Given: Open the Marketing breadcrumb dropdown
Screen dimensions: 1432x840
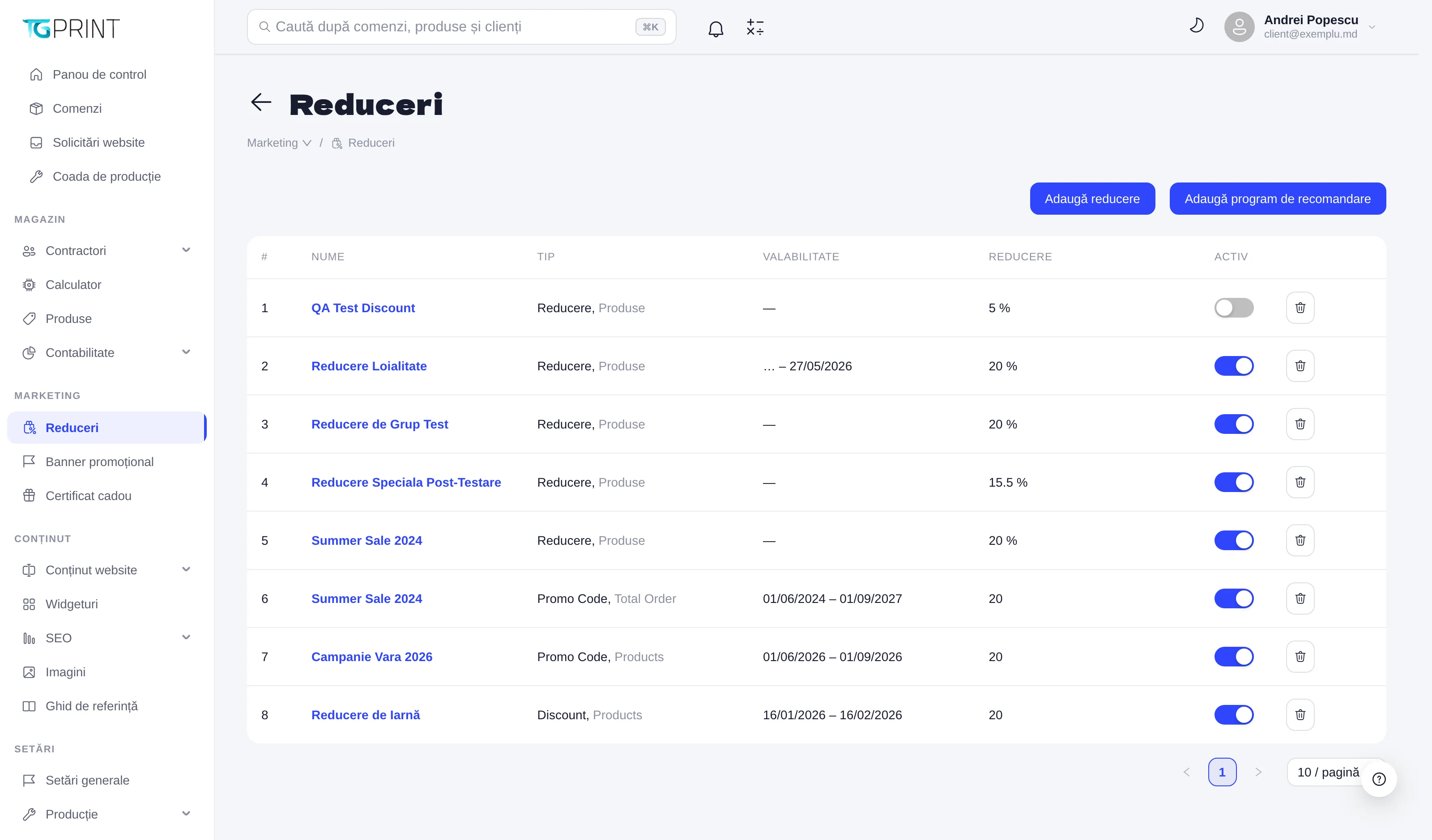Looking at the screenshot, I should [x=279, y=143].
